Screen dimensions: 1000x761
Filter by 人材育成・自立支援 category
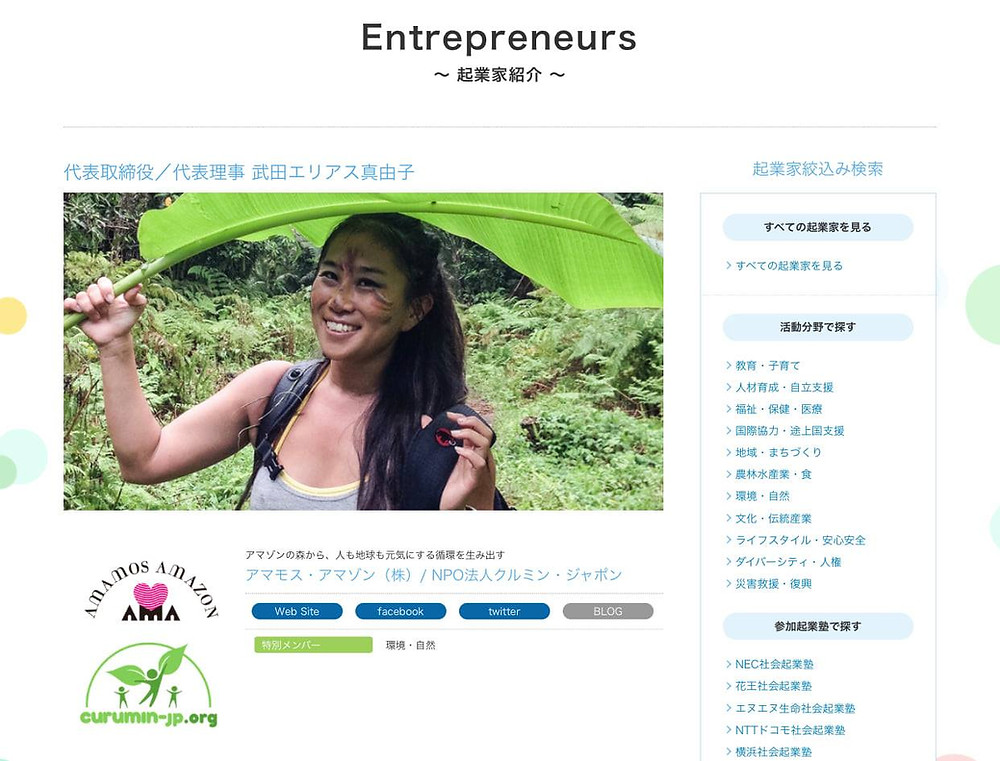[779, 387]
